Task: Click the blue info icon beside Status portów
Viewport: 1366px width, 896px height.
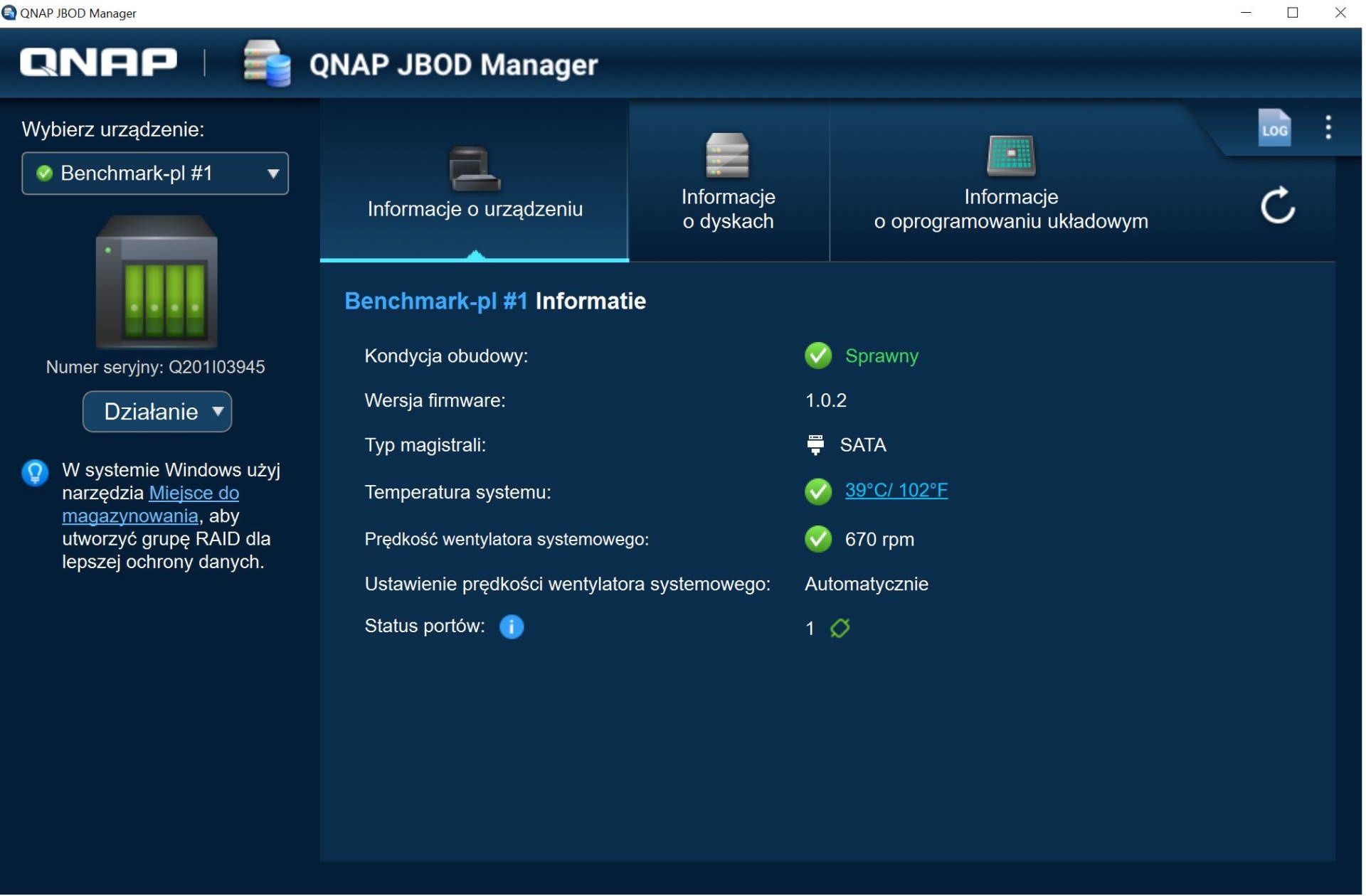Action: point(513,628)
